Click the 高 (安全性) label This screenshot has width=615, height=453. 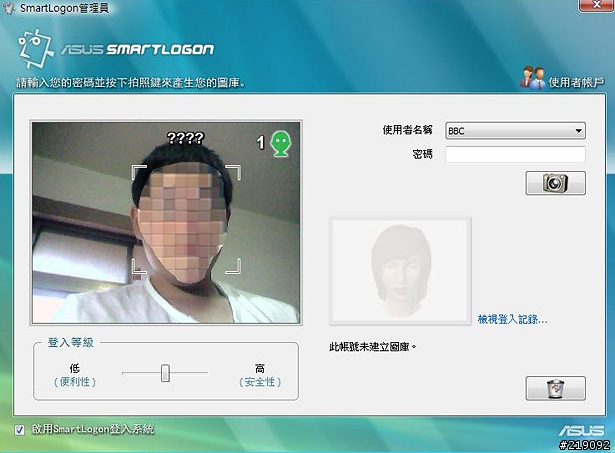click(260, 375)
